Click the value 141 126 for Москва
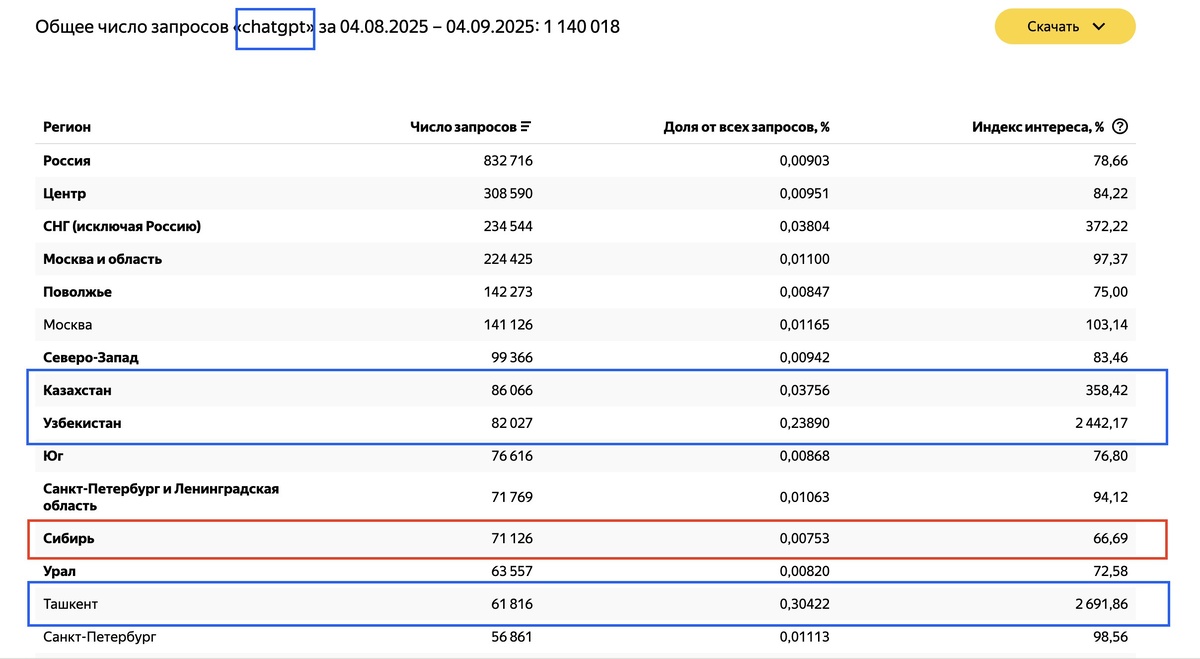 (x=508, y=325)
